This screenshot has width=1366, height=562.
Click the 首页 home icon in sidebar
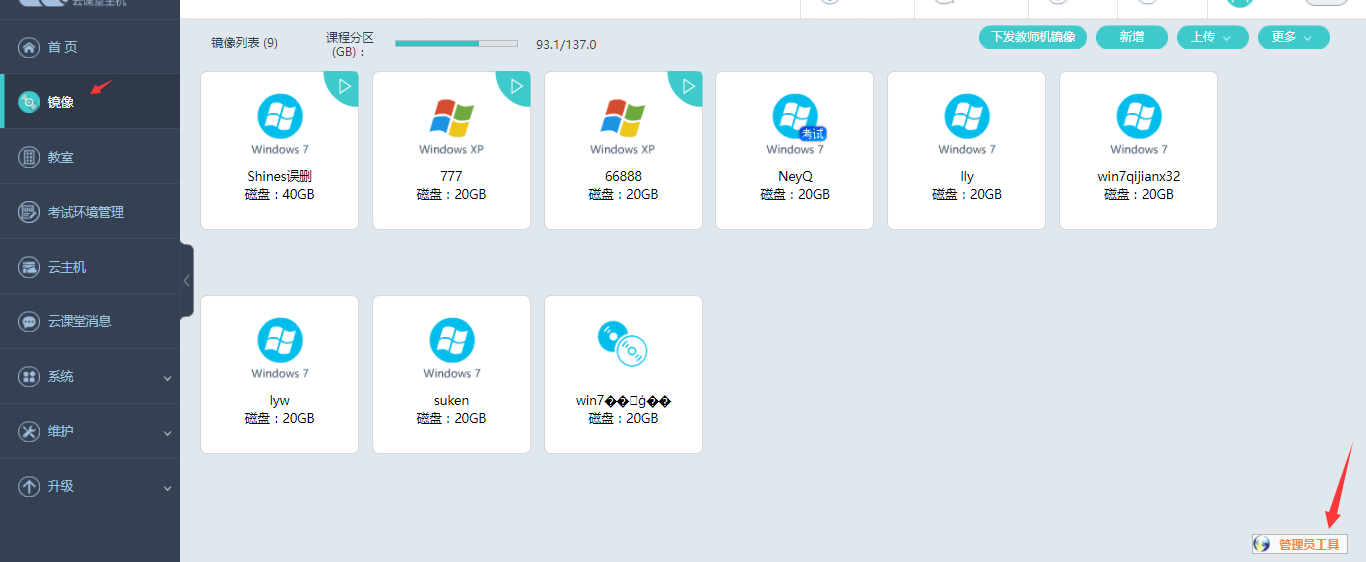point(29,47)
